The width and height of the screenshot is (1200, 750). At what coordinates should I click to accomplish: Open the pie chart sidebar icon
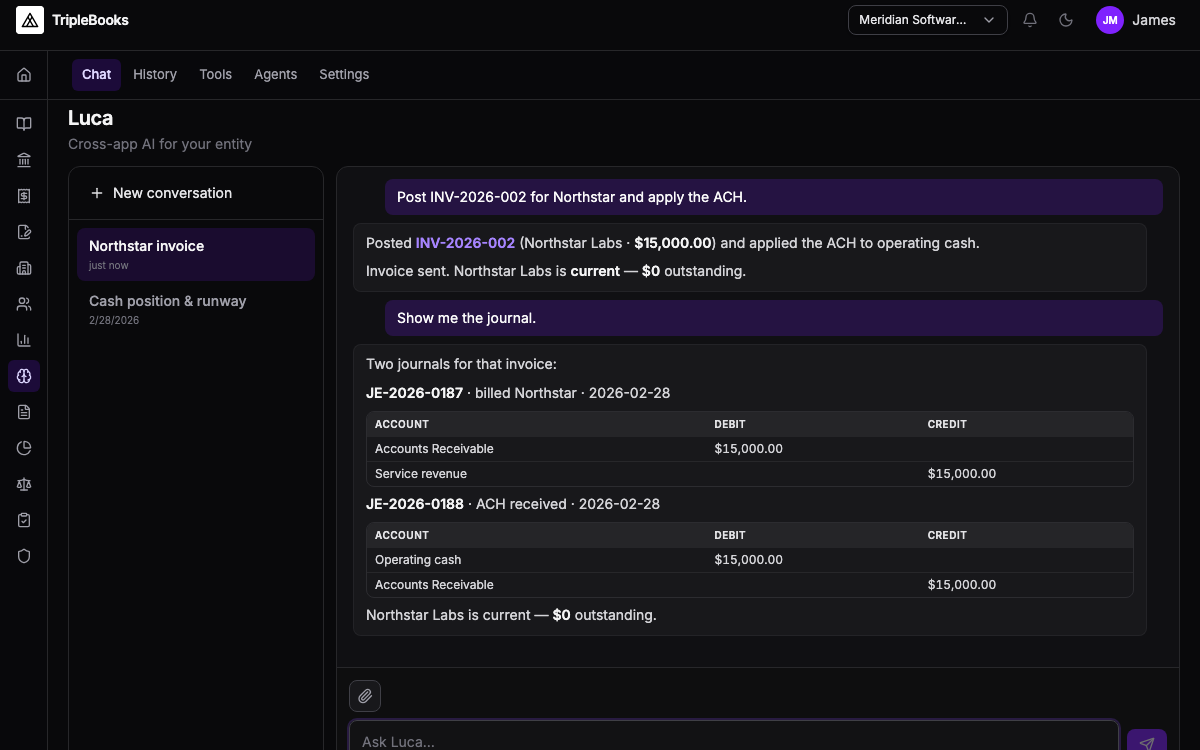tap(24, 448)
